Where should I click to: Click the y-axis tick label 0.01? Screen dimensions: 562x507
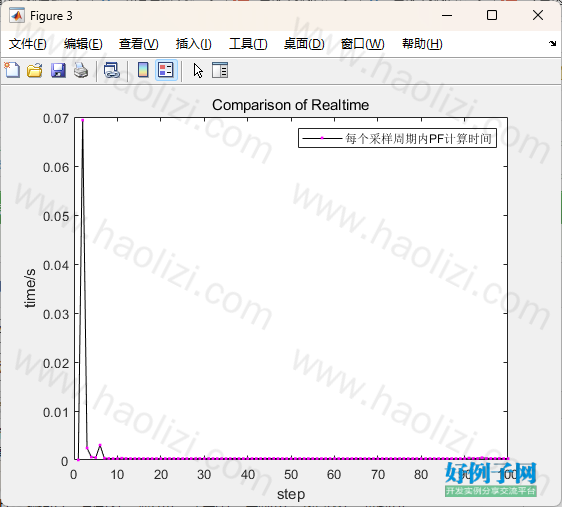point(56,412)
